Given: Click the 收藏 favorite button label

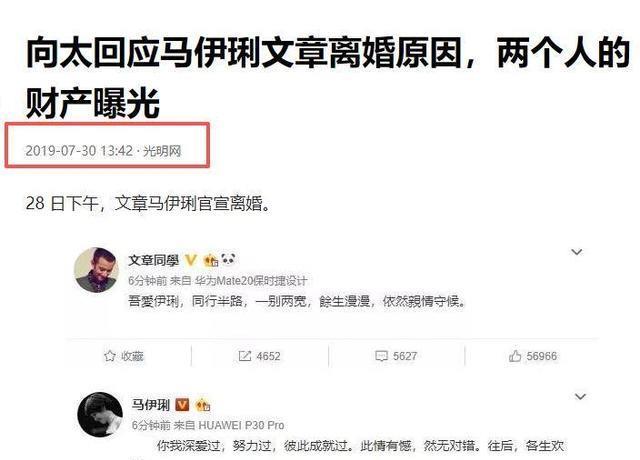Looking at the screenshot, I should tap(132, 356).
